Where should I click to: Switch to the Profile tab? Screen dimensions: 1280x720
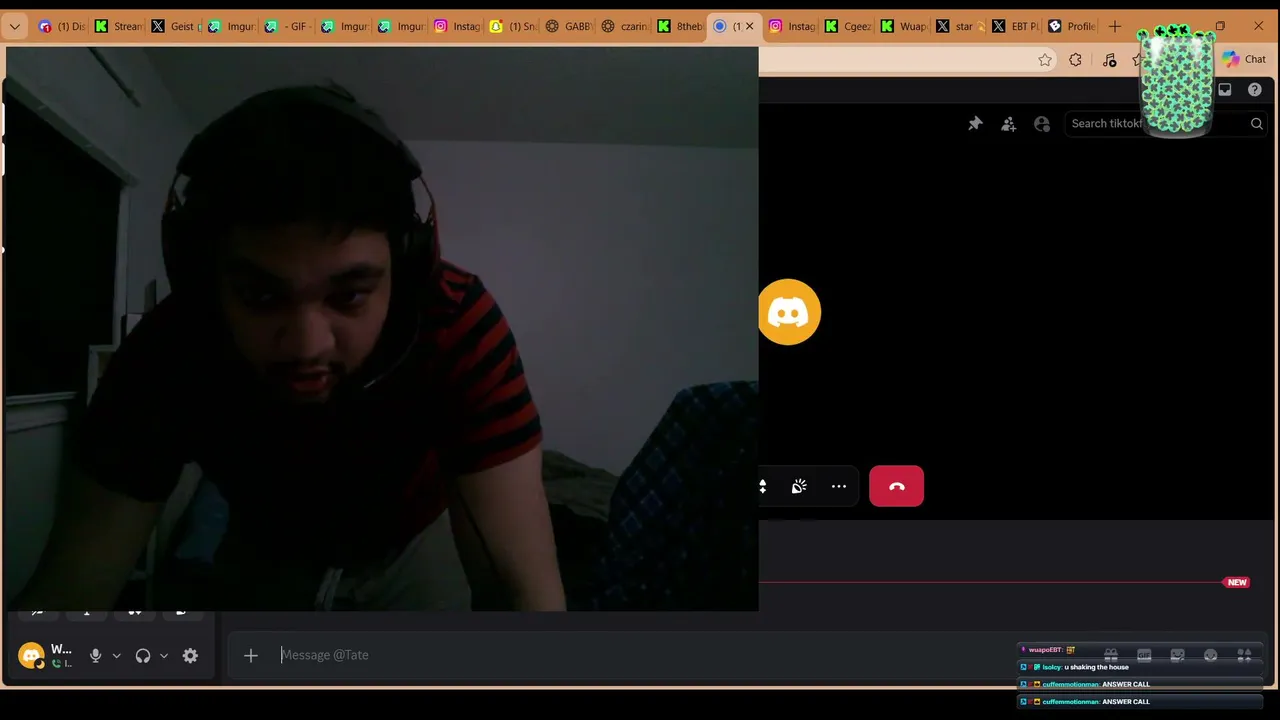click(x=1074, y=26)
